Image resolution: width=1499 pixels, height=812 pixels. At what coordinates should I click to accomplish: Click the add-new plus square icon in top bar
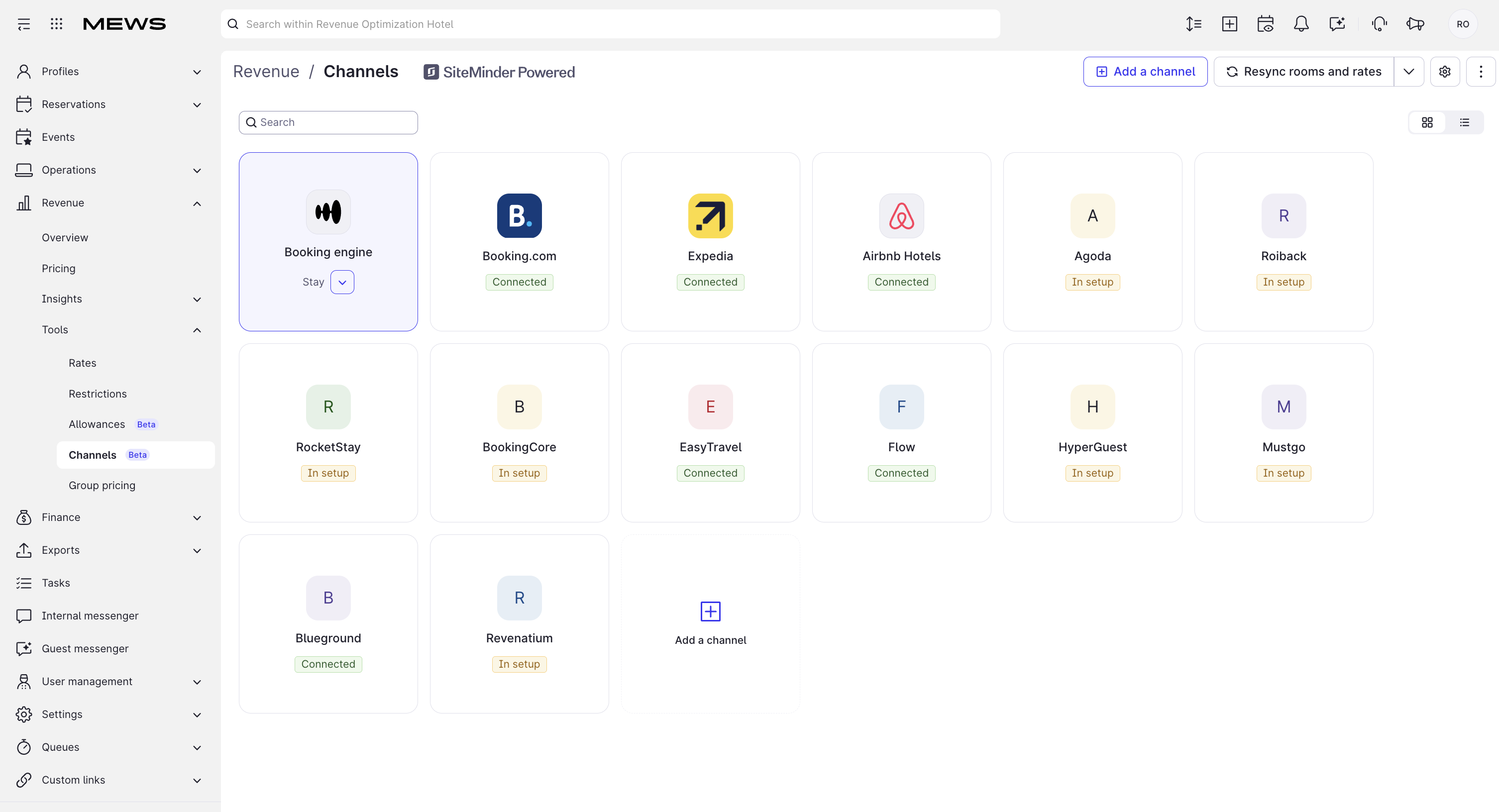(1230, 24)
